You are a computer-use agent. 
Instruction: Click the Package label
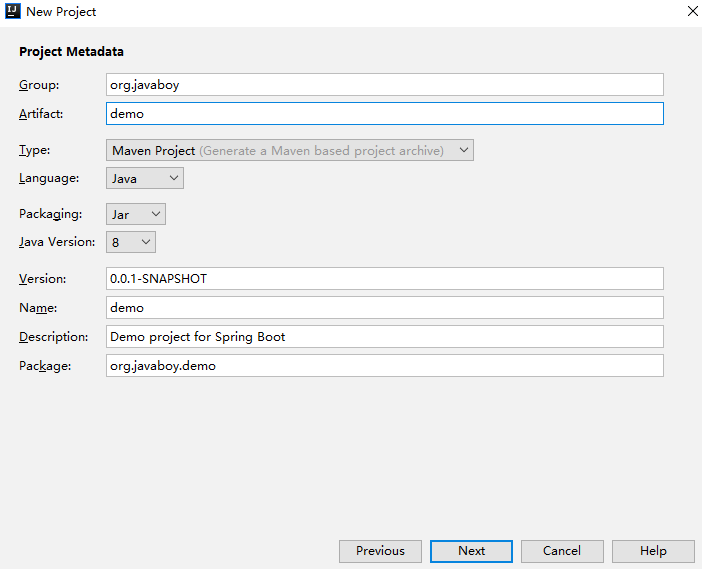click(45, 366)
